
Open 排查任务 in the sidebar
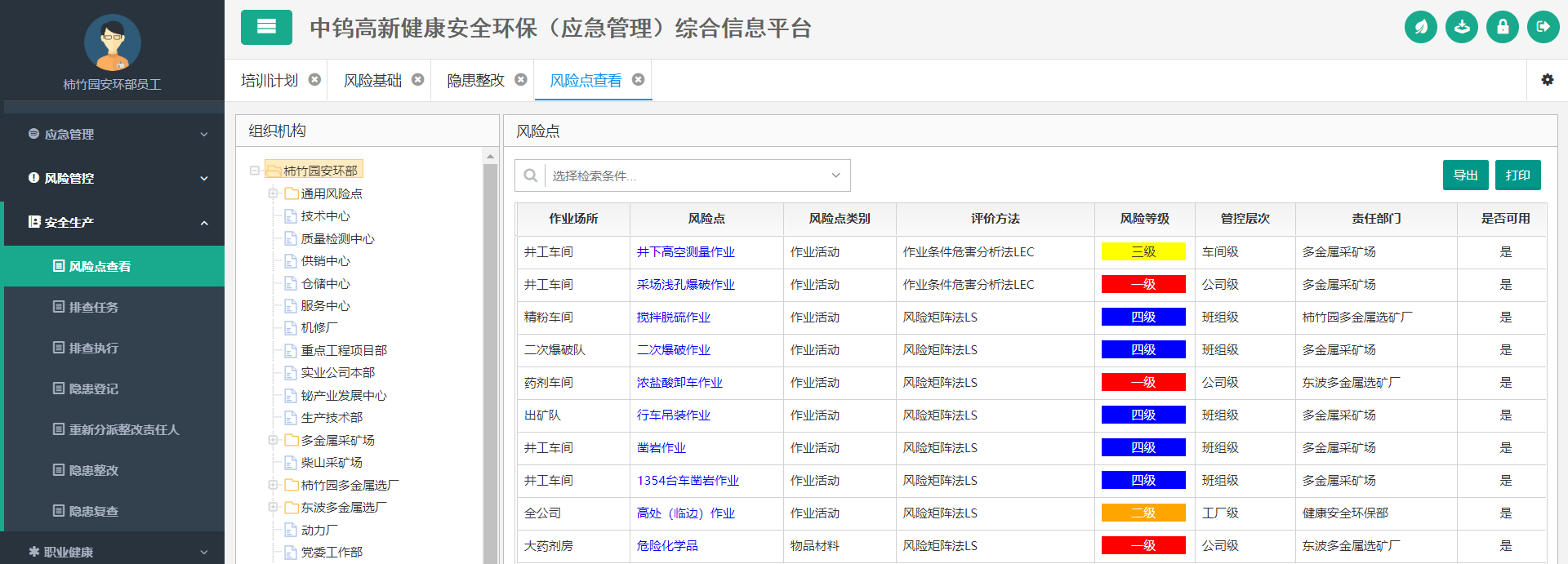click(114, 307)
